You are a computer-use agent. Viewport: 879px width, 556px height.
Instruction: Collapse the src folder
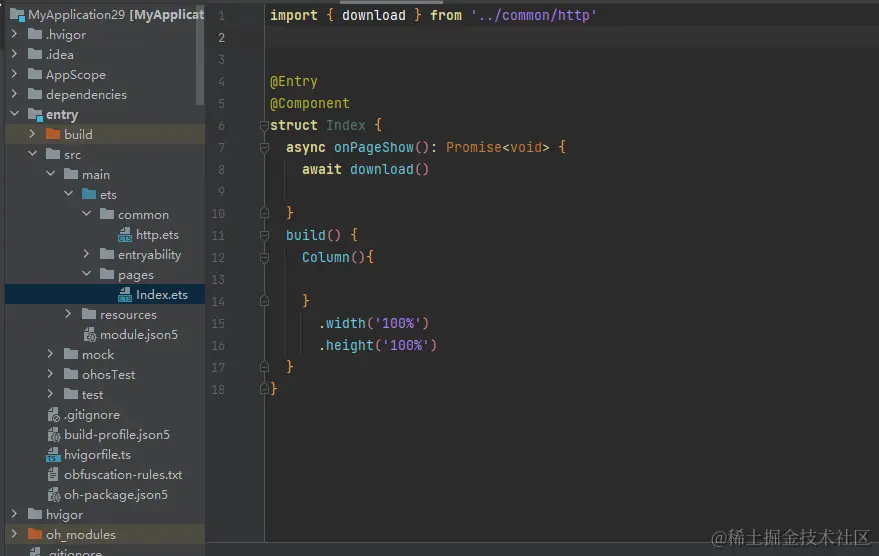coord(33,154)
